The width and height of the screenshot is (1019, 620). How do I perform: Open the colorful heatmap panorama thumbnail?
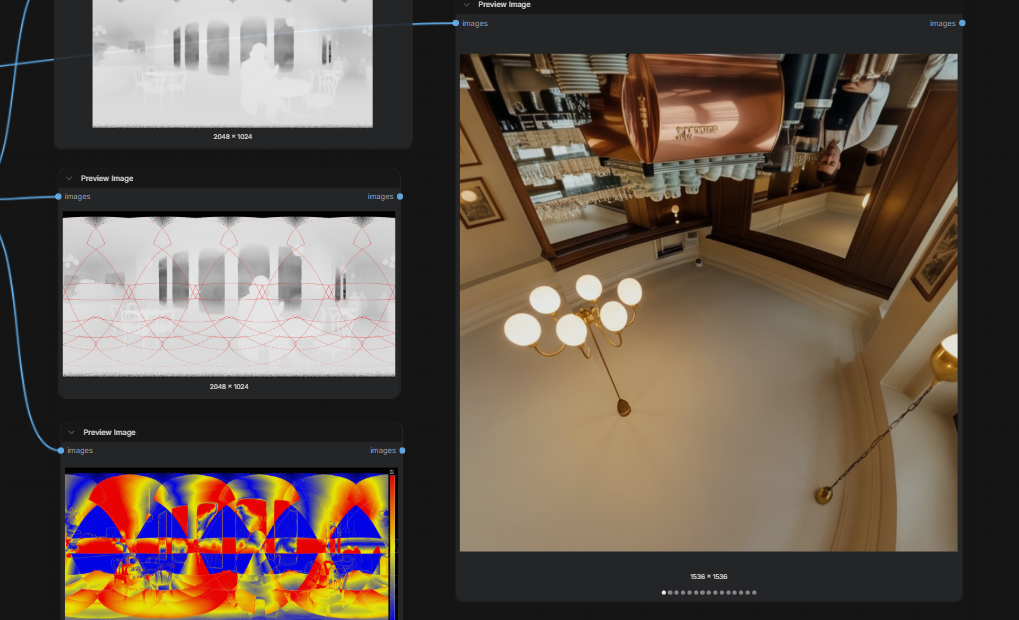tap(229, 544)
